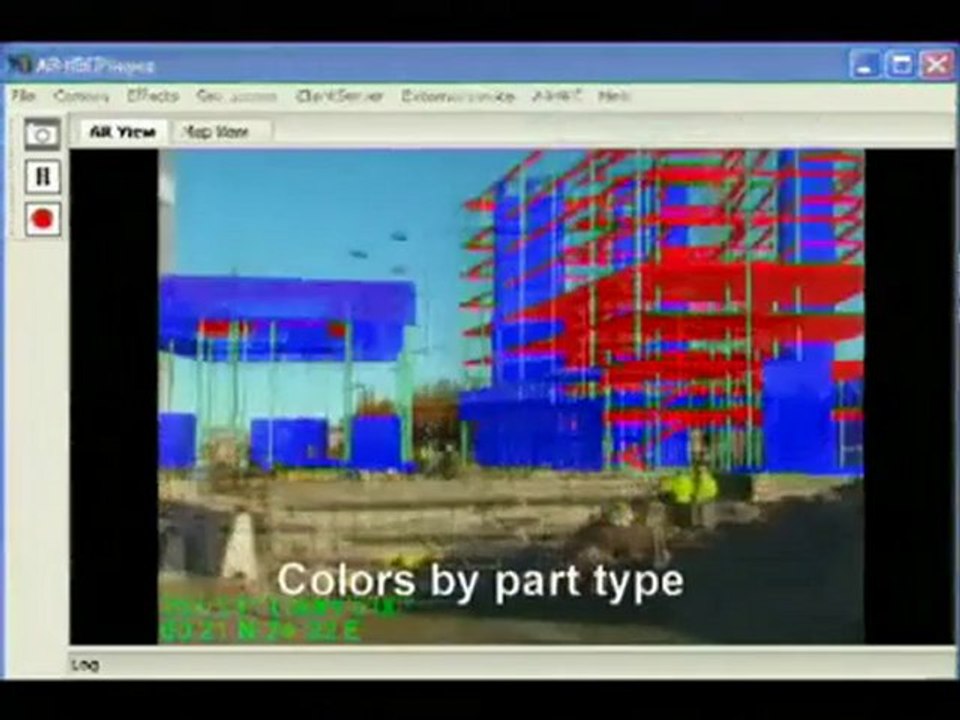The image size is (960, 720).
Task: Open the ClientServer menu
Action: click(x=339, y=96)
